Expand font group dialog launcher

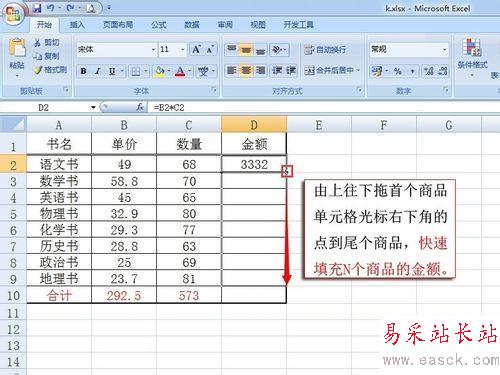click(214, 89)
